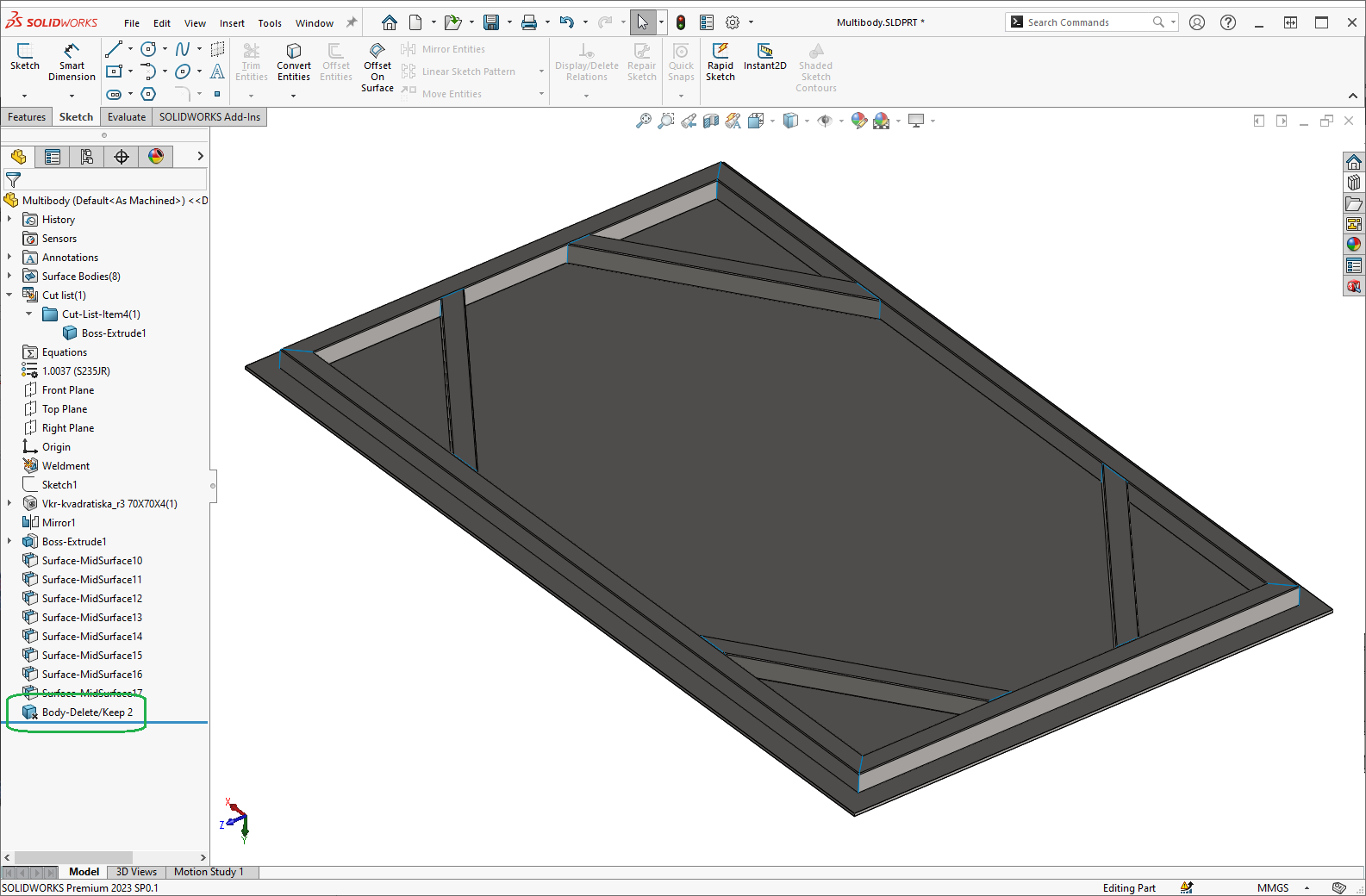Select the Smart Dimension tool
Screen dimensions: 1366x896
click(72, 62)
